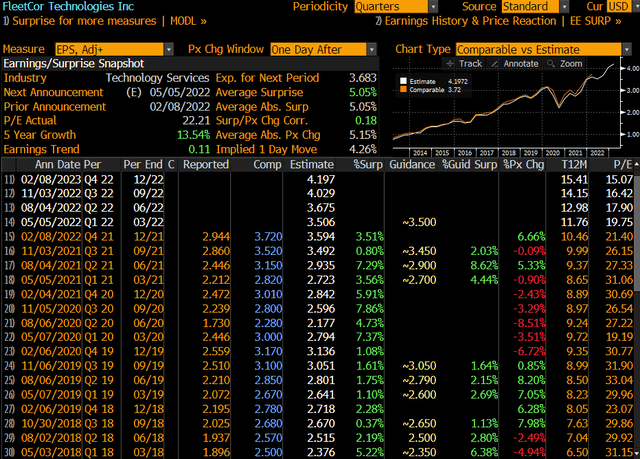Screen dimensions: 640x459
Task: Click the %Surp column header
Action: click(x=368, y=165)
